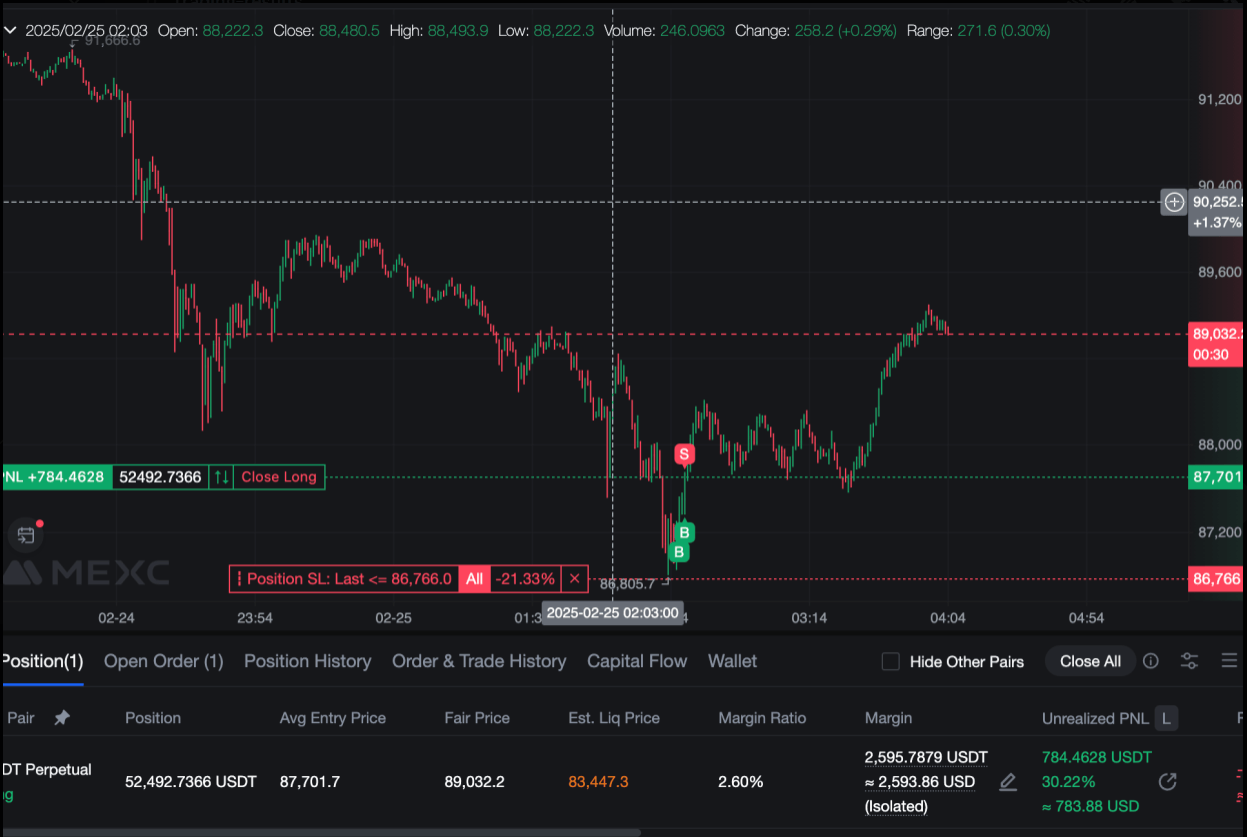Click the upper green B buy marker
The image size is (1247, 837).
pyautogui.click(x=685, y=532)
